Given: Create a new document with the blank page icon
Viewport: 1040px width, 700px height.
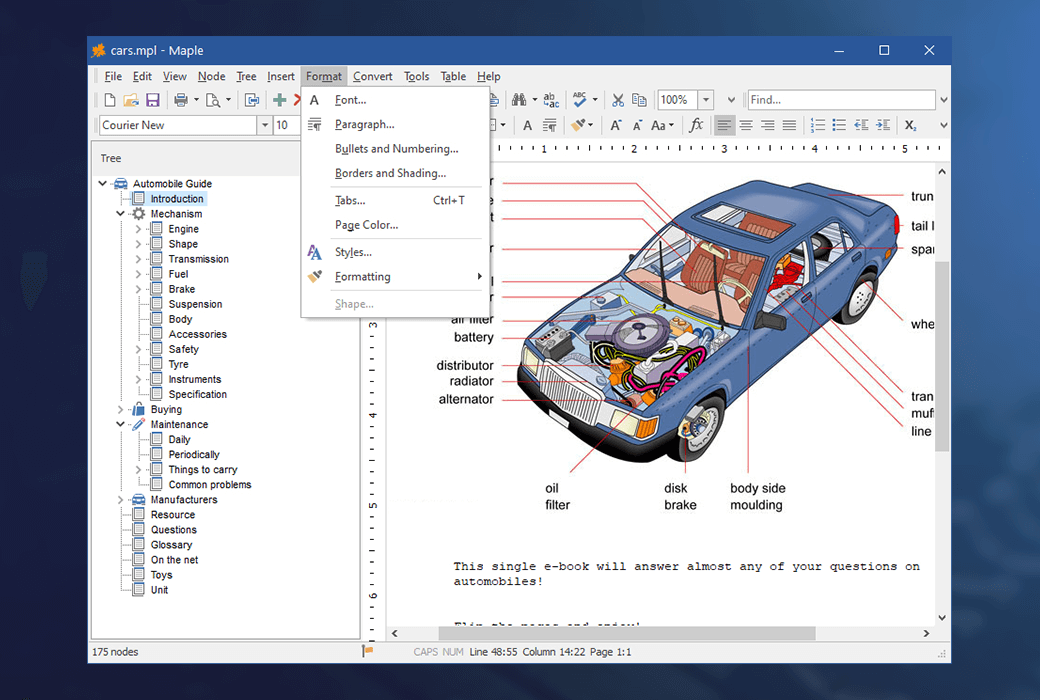Looking at the screenshot, I should (x=110, y=100).
